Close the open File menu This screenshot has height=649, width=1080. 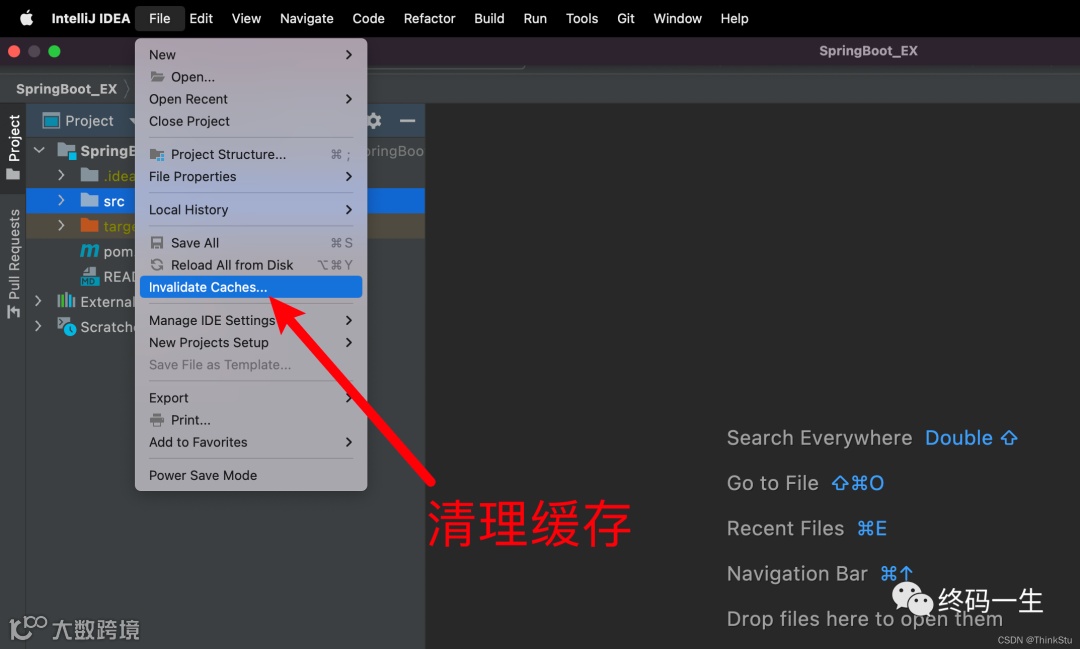pos(159,19)
